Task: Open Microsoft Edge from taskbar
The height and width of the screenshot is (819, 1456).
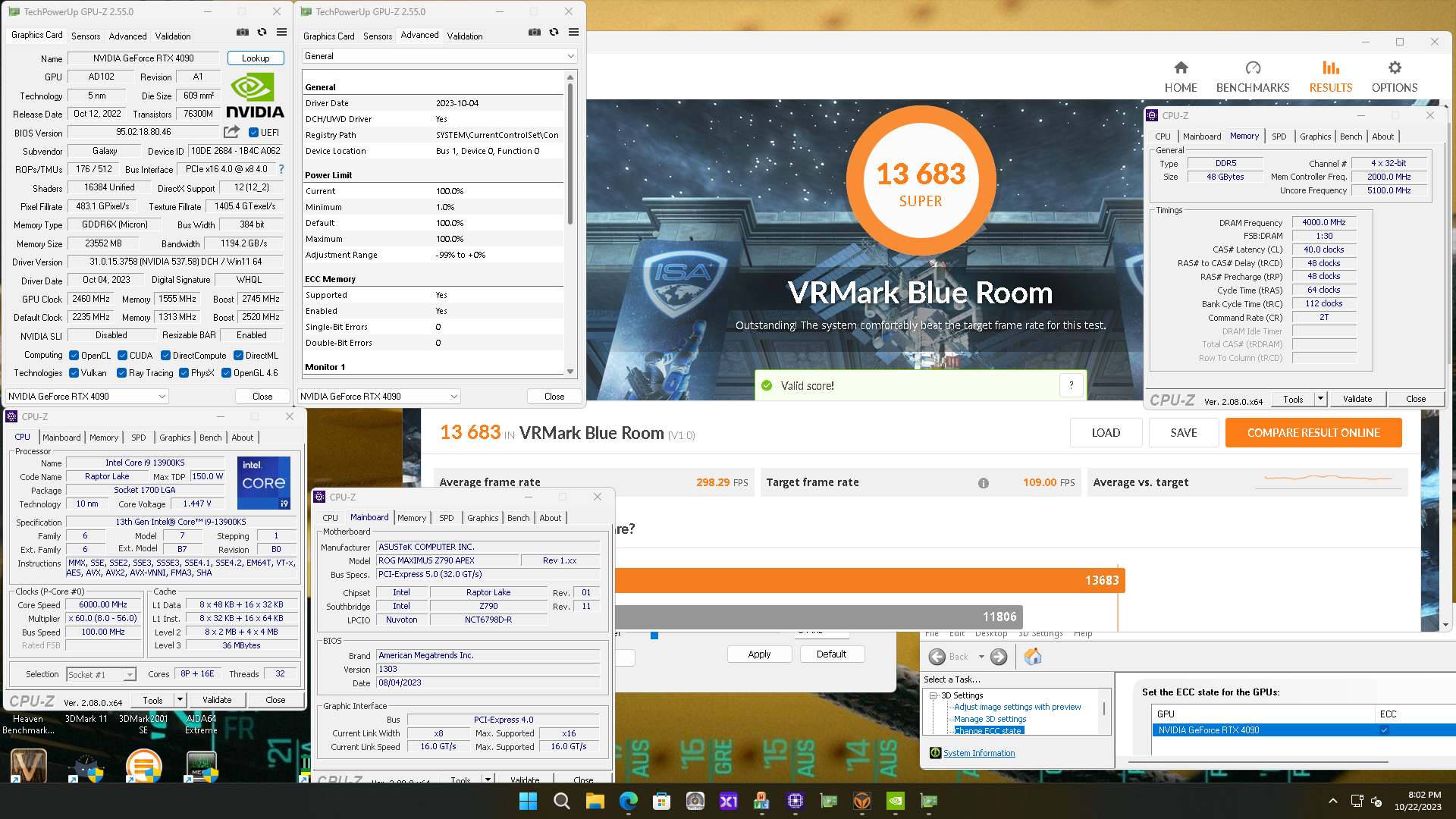Action: pyautogui.click(x=628, y=801)
